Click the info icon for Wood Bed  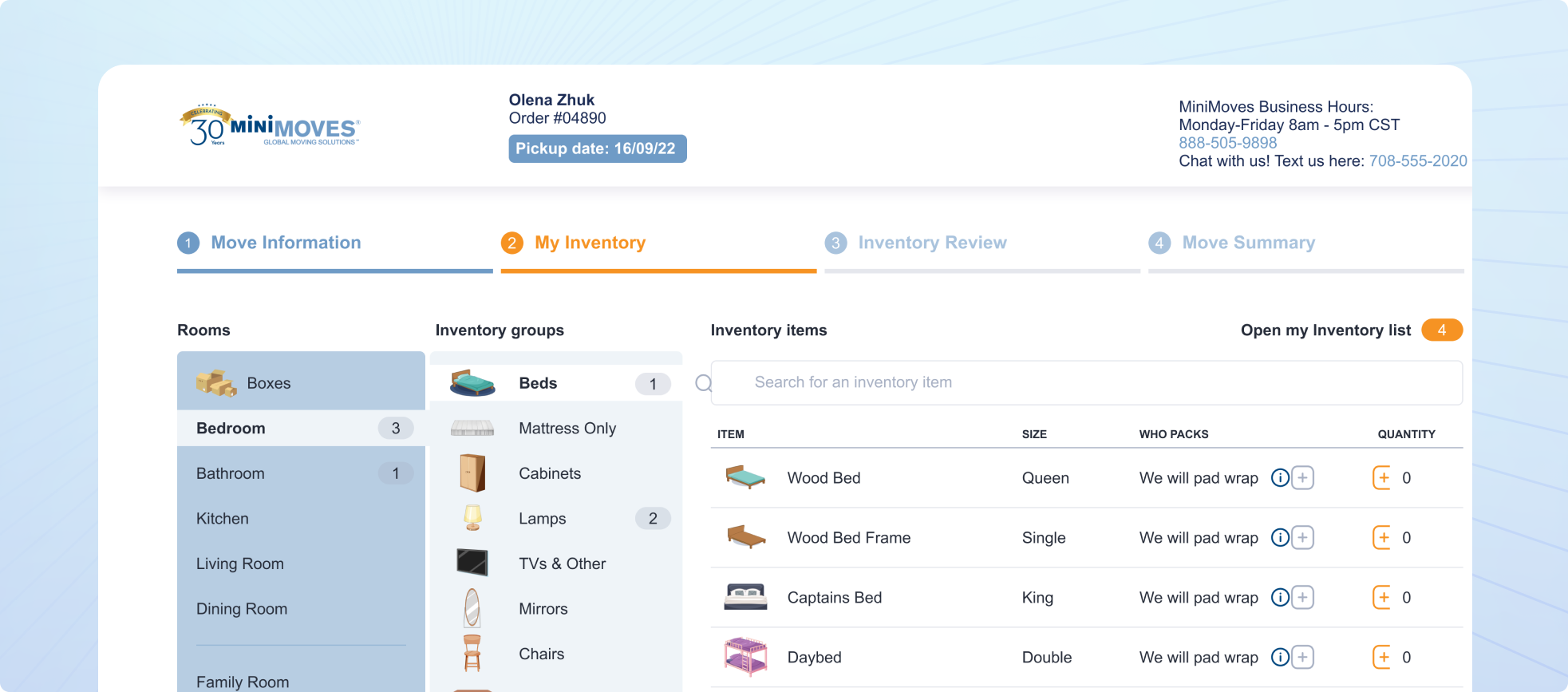1280,478
